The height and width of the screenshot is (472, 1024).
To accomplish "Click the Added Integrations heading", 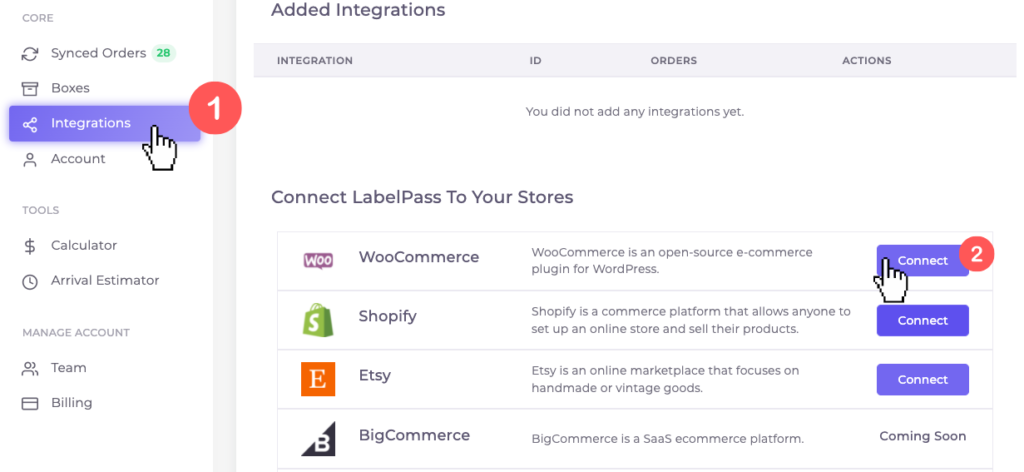I will click(x=358, y=10).
